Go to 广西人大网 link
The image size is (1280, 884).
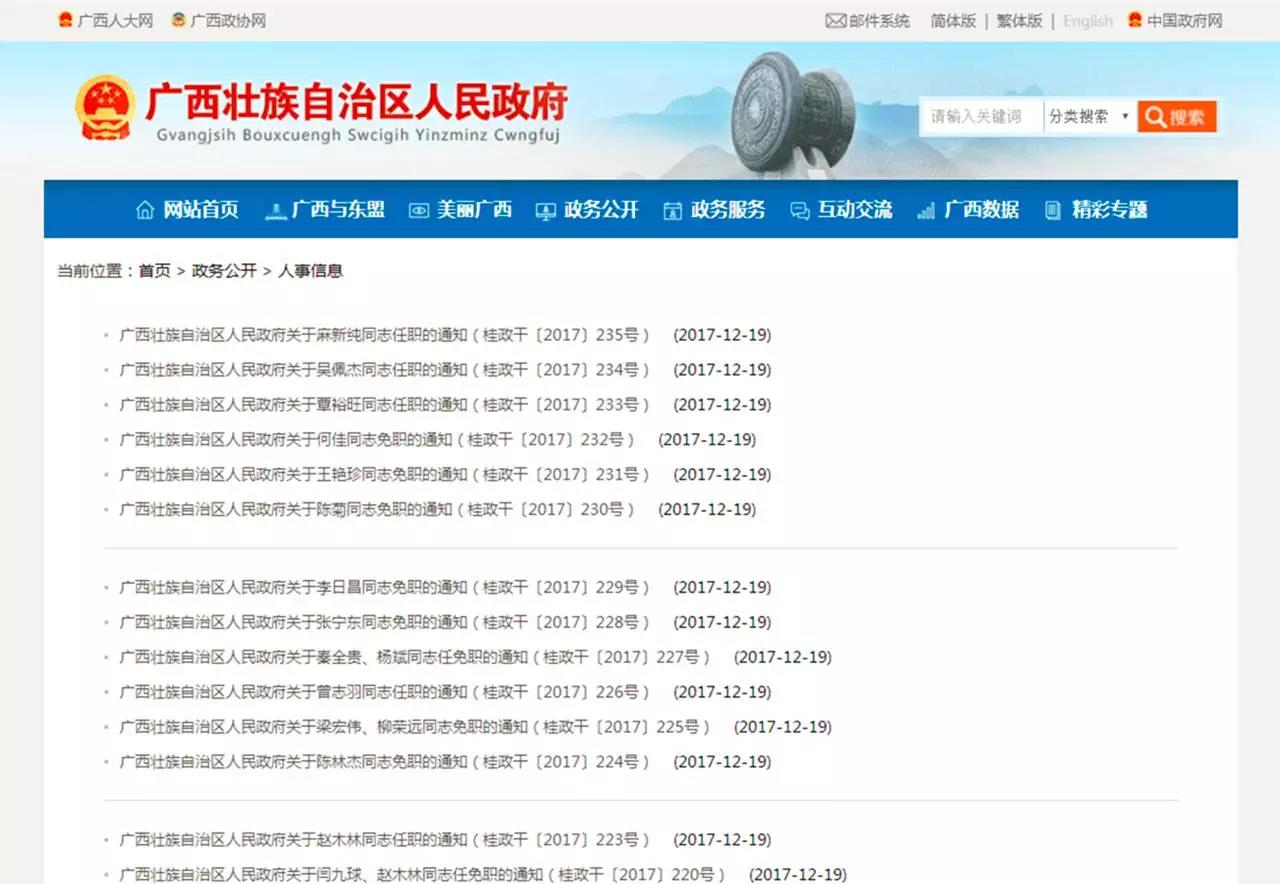tap(115, 20)
